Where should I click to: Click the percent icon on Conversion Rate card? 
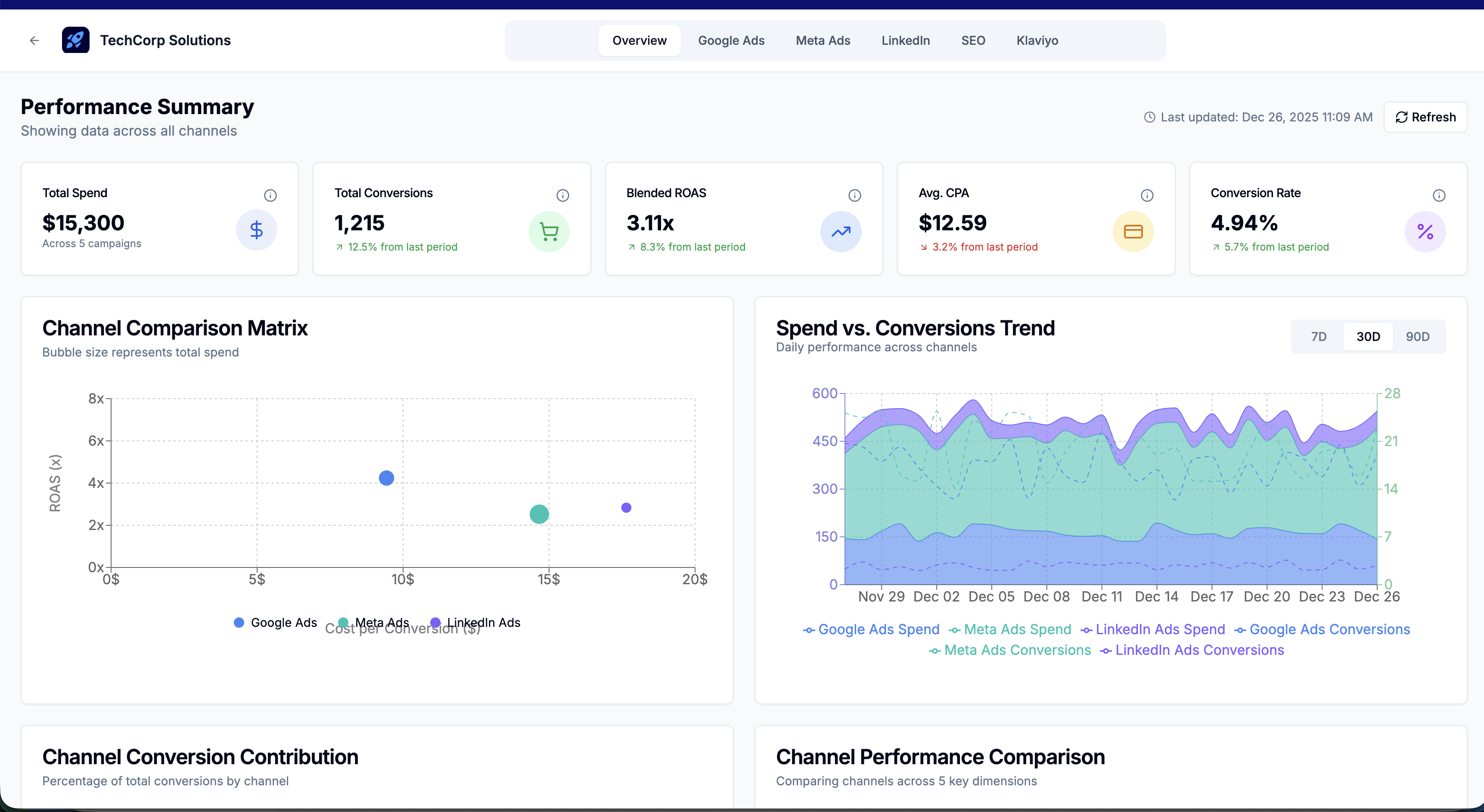[1425, 232]
